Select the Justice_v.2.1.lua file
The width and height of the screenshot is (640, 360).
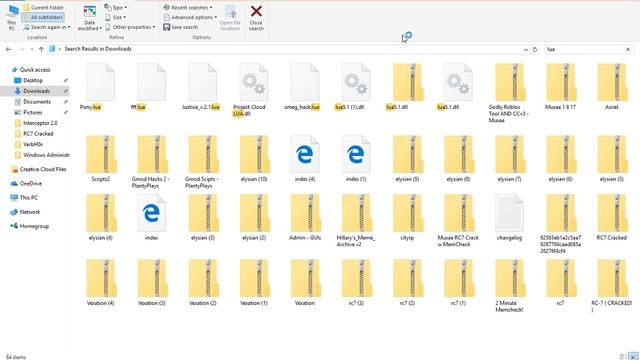point(202,82)
